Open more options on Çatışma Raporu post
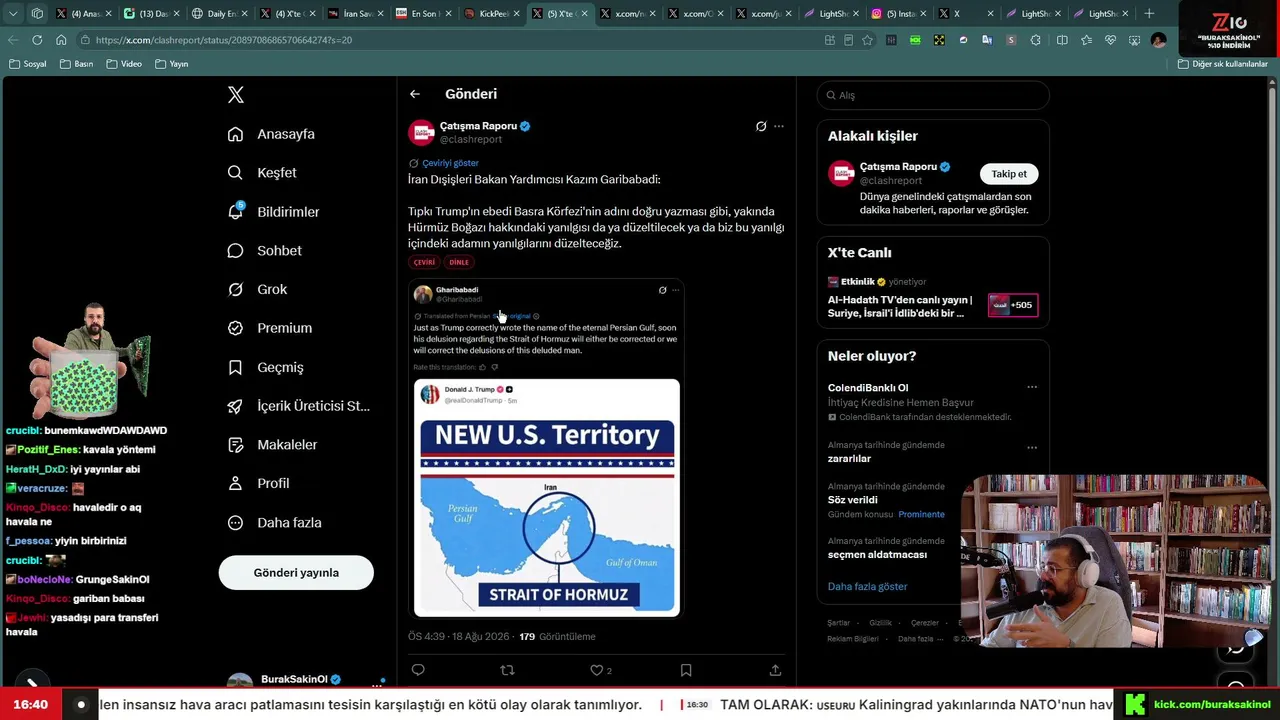The height and width of the screenshot is (720, 1280). coord(779,127)
